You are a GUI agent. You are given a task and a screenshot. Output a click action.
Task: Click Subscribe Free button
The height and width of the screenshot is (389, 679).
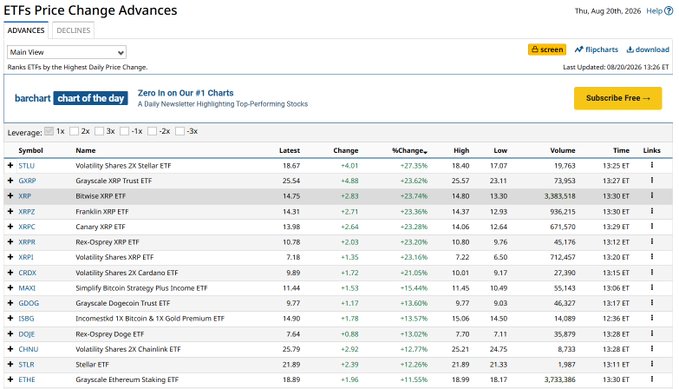618,98
